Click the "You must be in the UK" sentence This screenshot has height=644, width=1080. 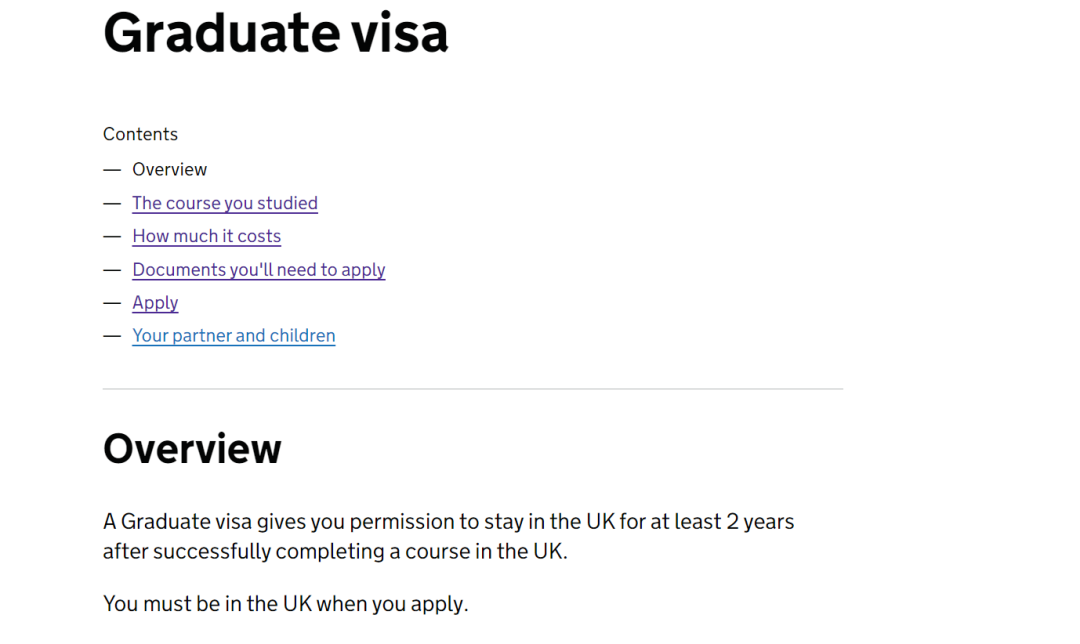point(285,604)
